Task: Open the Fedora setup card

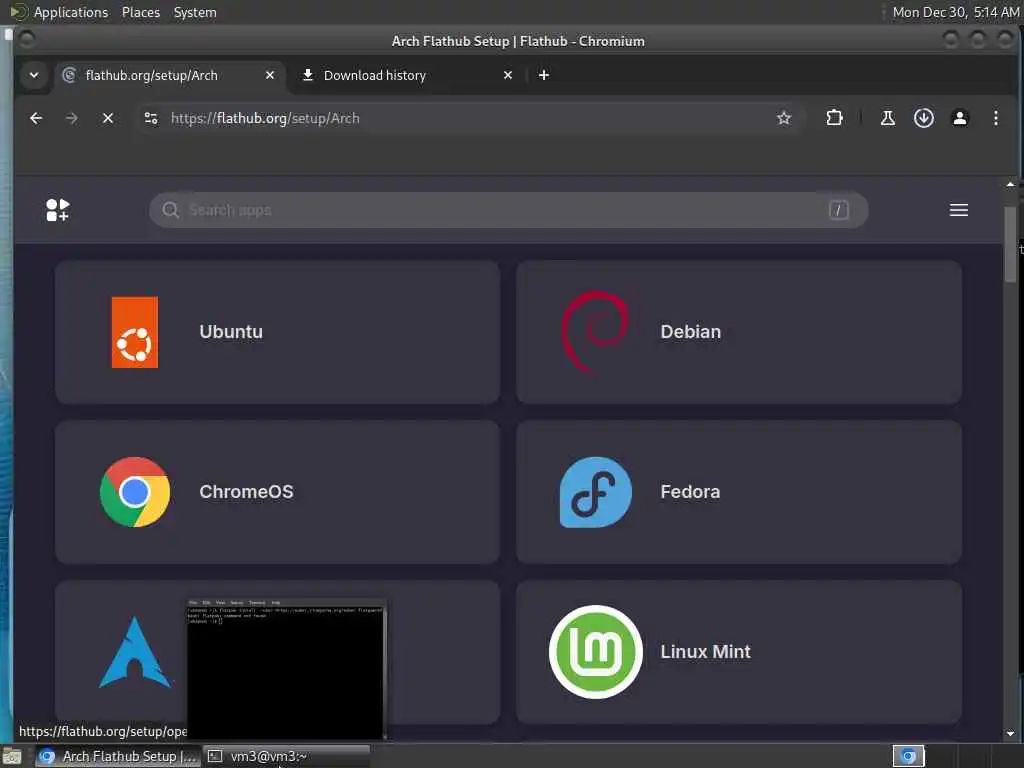Action: click(739, 492)
